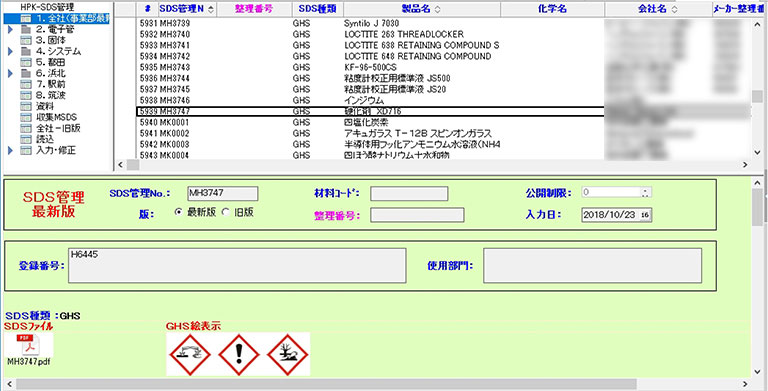Viewport: 768px width, 391px height.
Task: Select 3. 固体 in the tree
Action: point(50,40)
